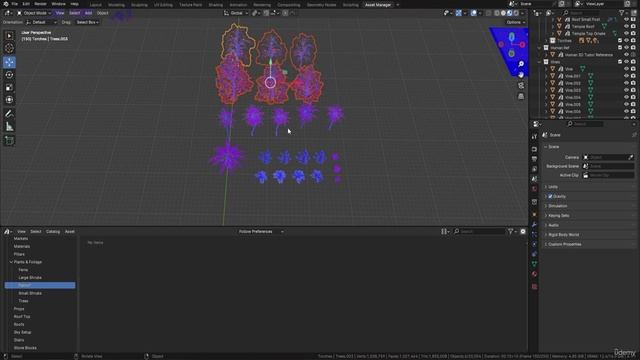
Task: Open the Render properties tab icon
Action: click(x=534, y=149)
